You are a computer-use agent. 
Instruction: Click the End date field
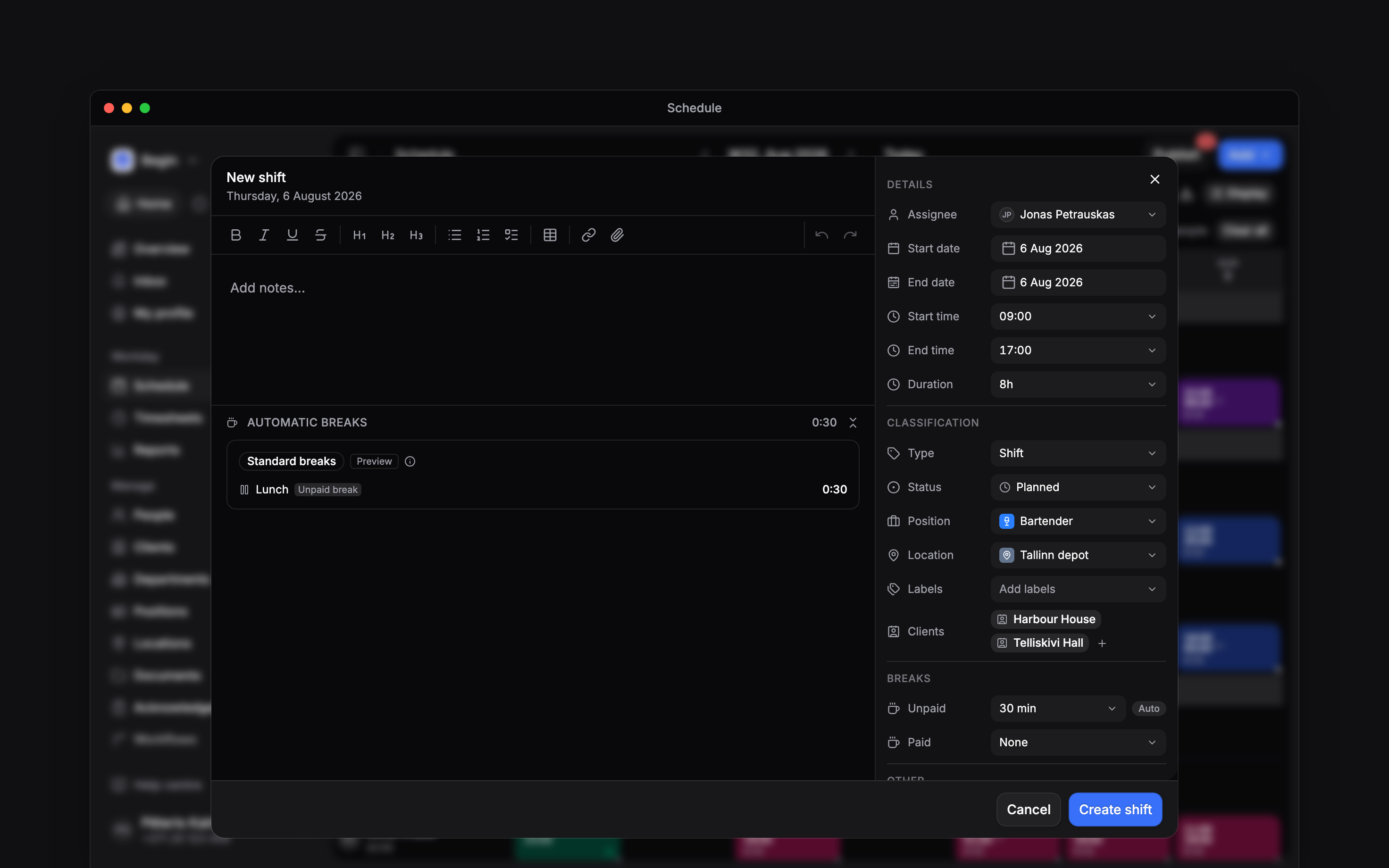(x=1078, y=283)
